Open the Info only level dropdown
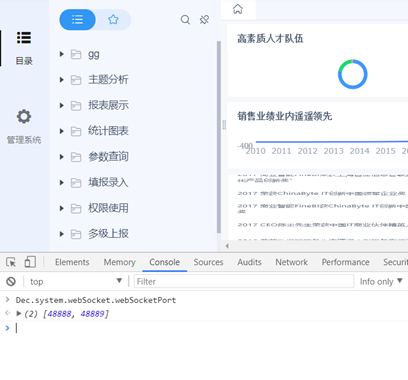 click(x=381, y=282)
